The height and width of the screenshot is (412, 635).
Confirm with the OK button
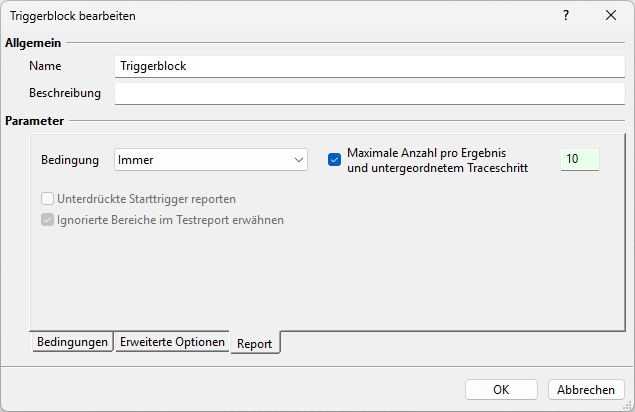pyautogui.click(x=501, y=390)
